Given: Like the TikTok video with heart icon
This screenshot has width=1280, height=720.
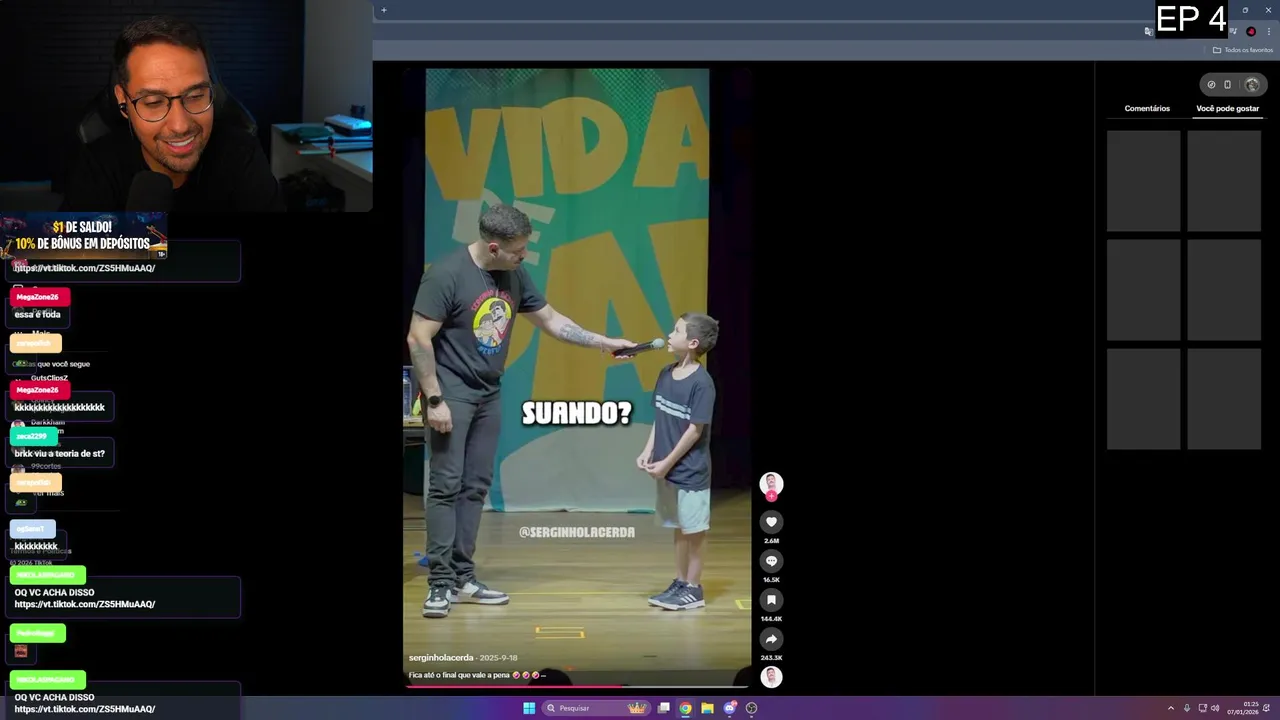Looking at the screenshot, I should 771,522.
